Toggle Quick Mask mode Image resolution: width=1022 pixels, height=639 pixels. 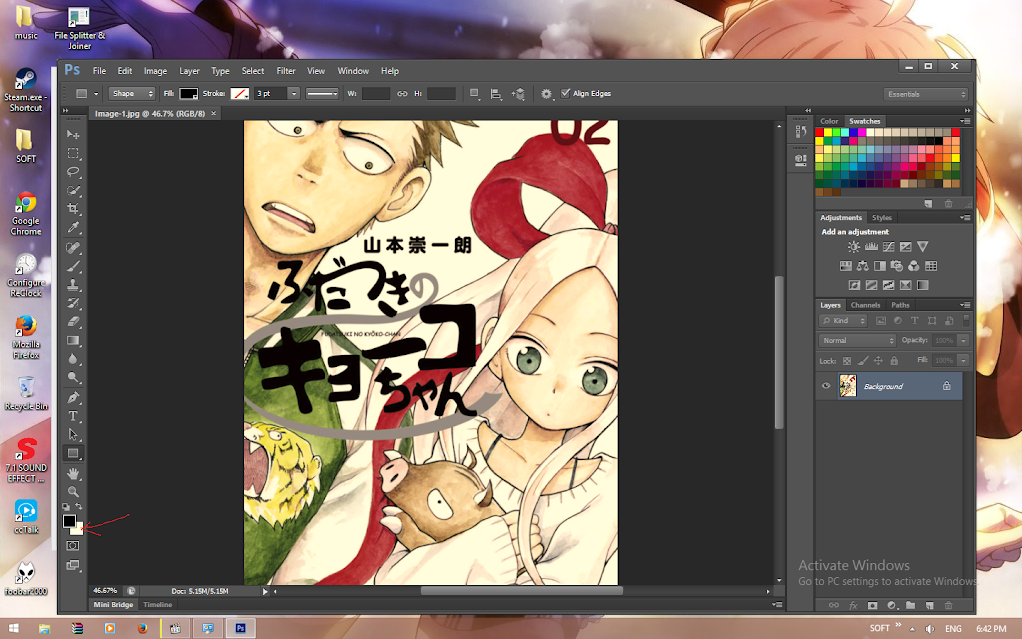[x=73, y=546]
